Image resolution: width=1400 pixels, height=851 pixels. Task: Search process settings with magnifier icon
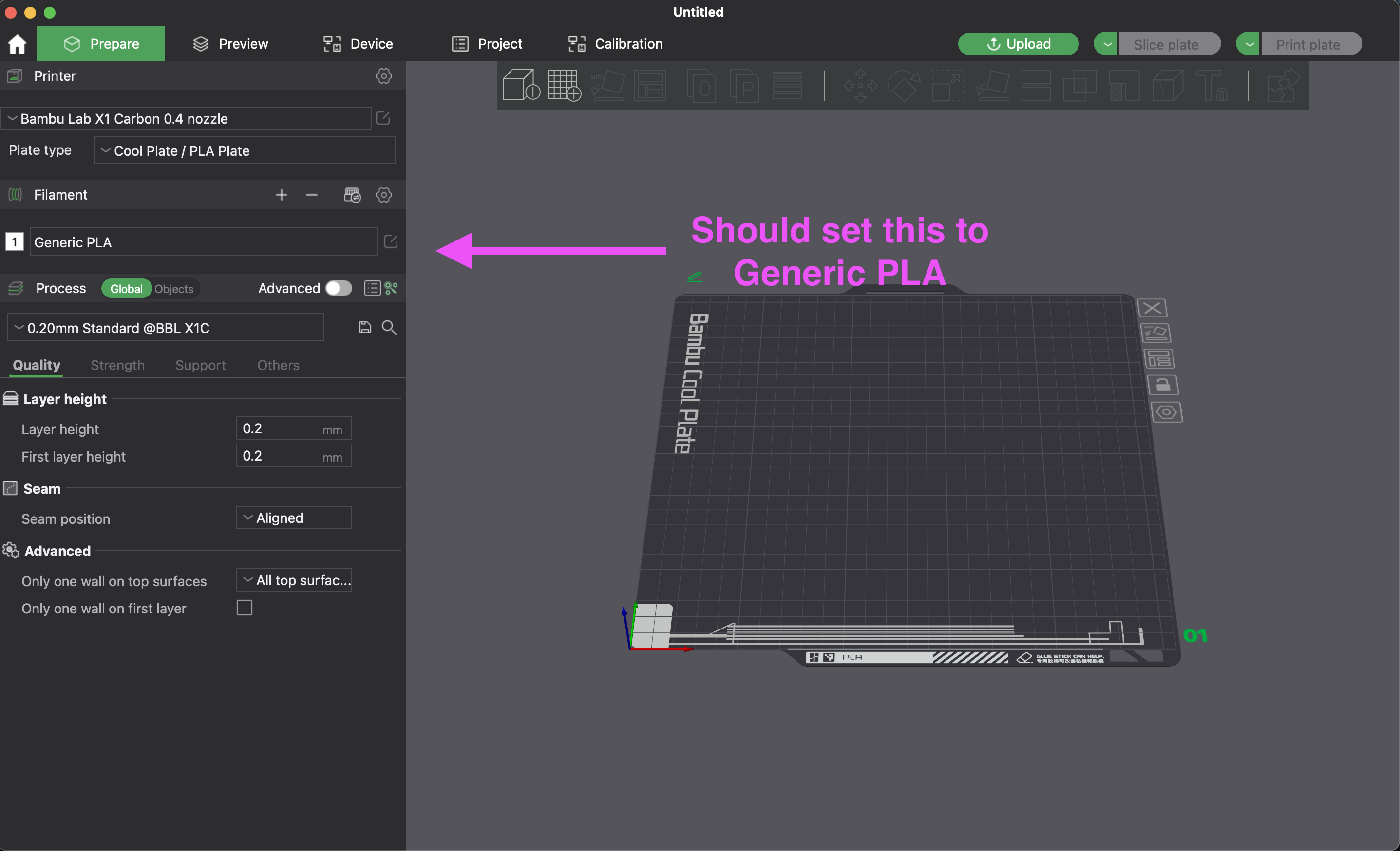tap(389, 327)
